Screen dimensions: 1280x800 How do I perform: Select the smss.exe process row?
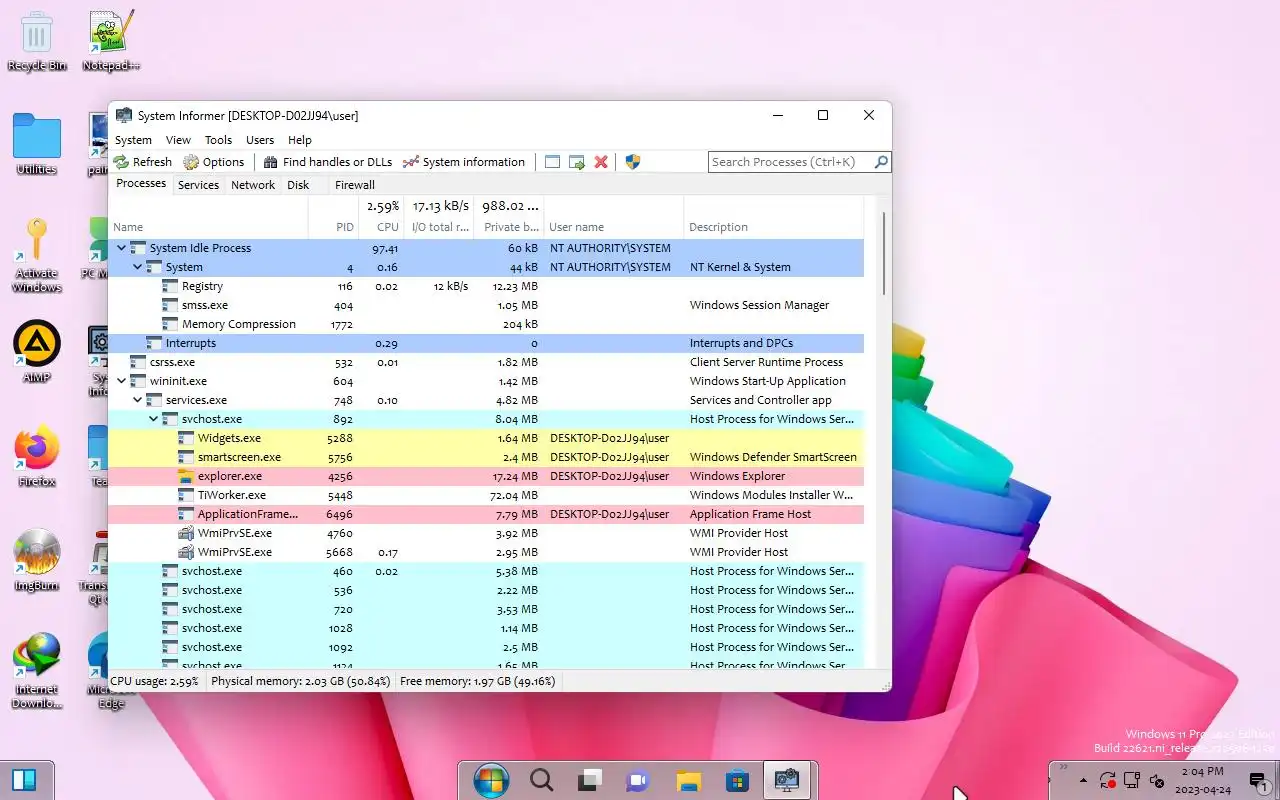point(486,305)
